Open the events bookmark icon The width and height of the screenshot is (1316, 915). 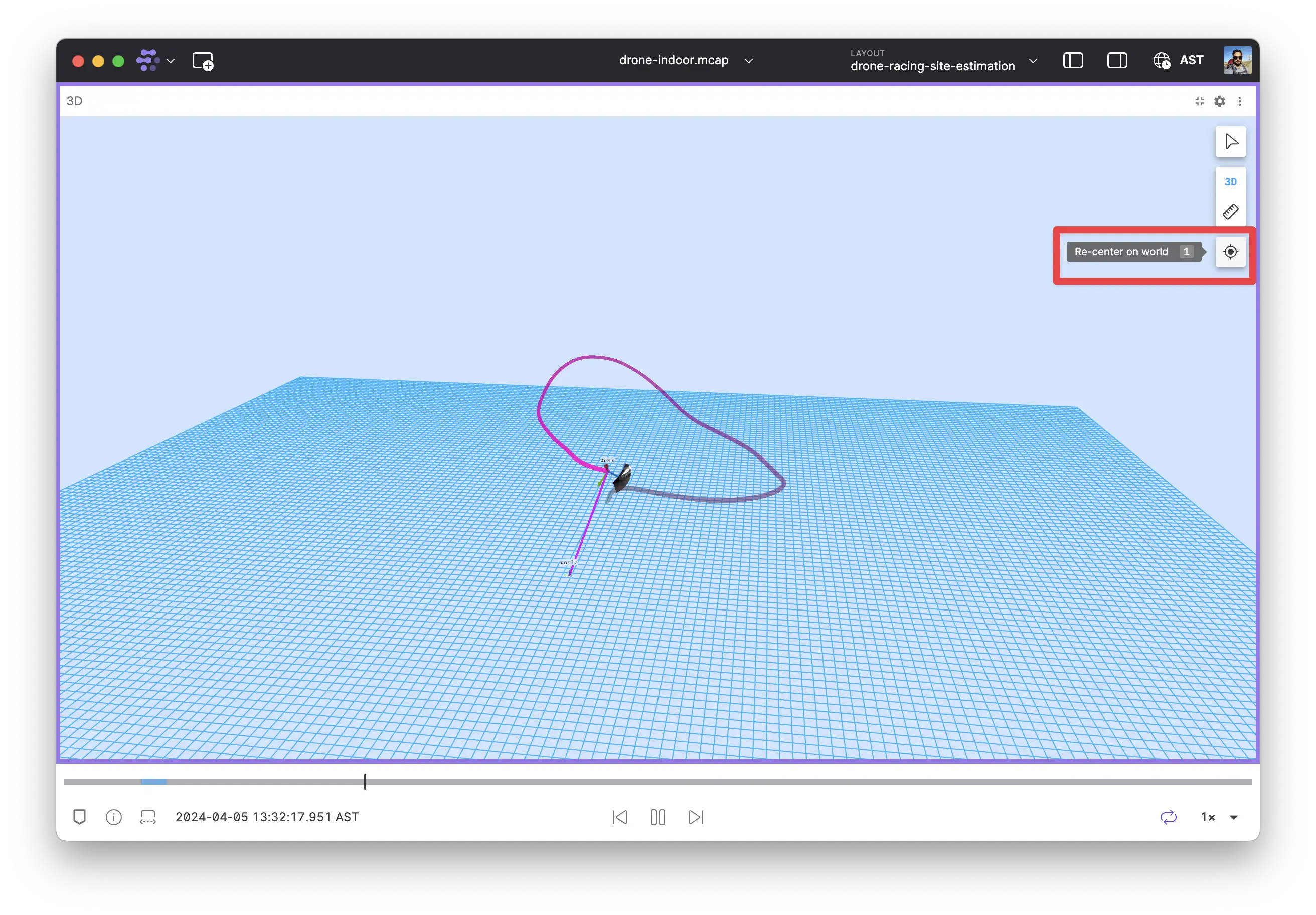coord(80,818)
